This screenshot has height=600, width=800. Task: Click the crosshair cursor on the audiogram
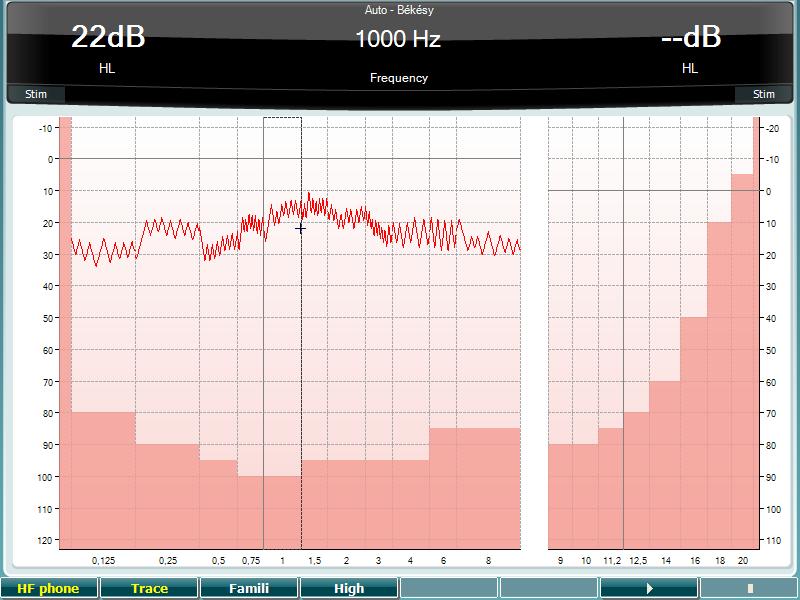[300, 229]
